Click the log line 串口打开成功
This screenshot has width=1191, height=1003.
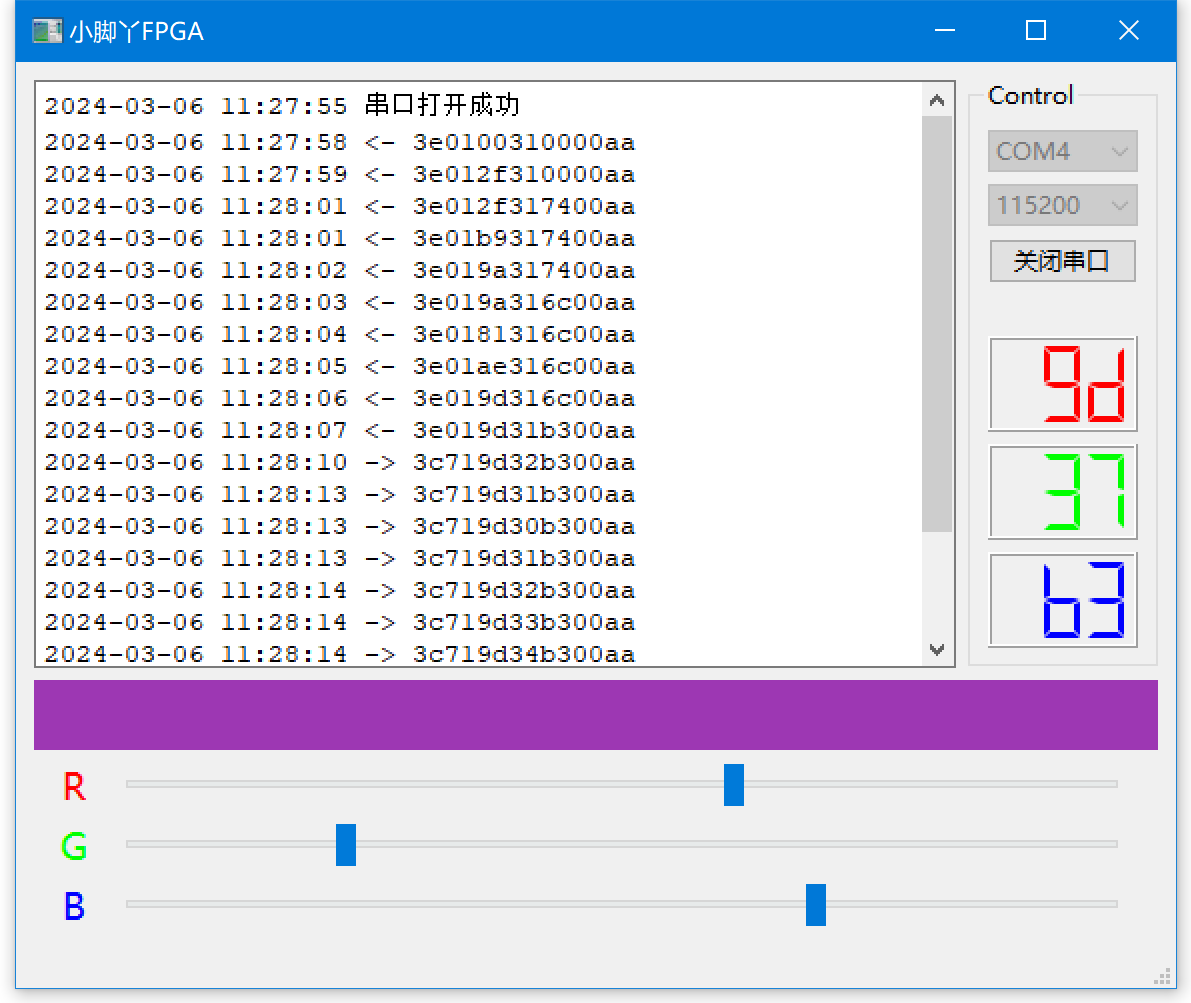click(x=282, y=105)
